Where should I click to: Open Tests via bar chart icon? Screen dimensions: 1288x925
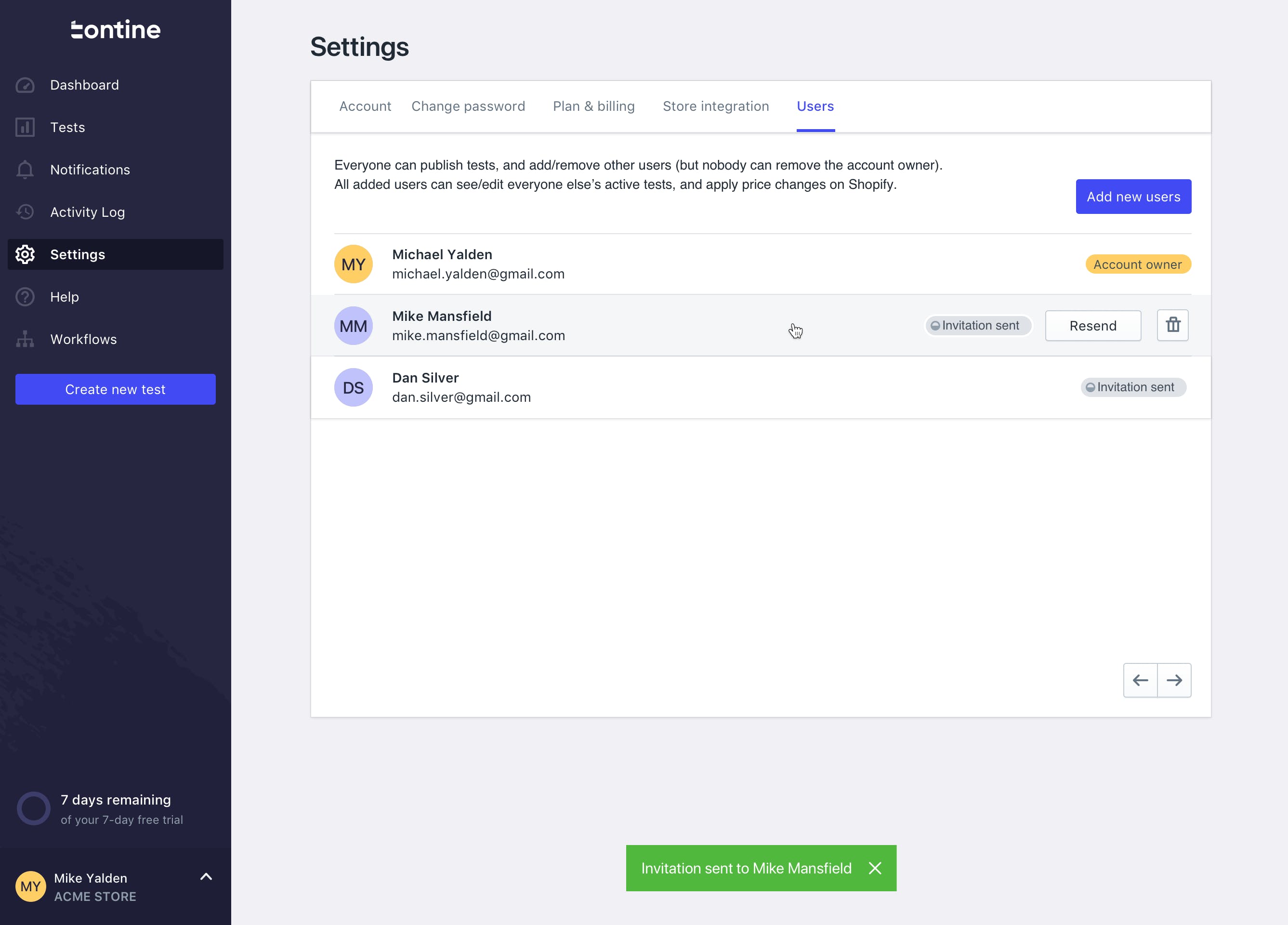(x=25, y=127)
